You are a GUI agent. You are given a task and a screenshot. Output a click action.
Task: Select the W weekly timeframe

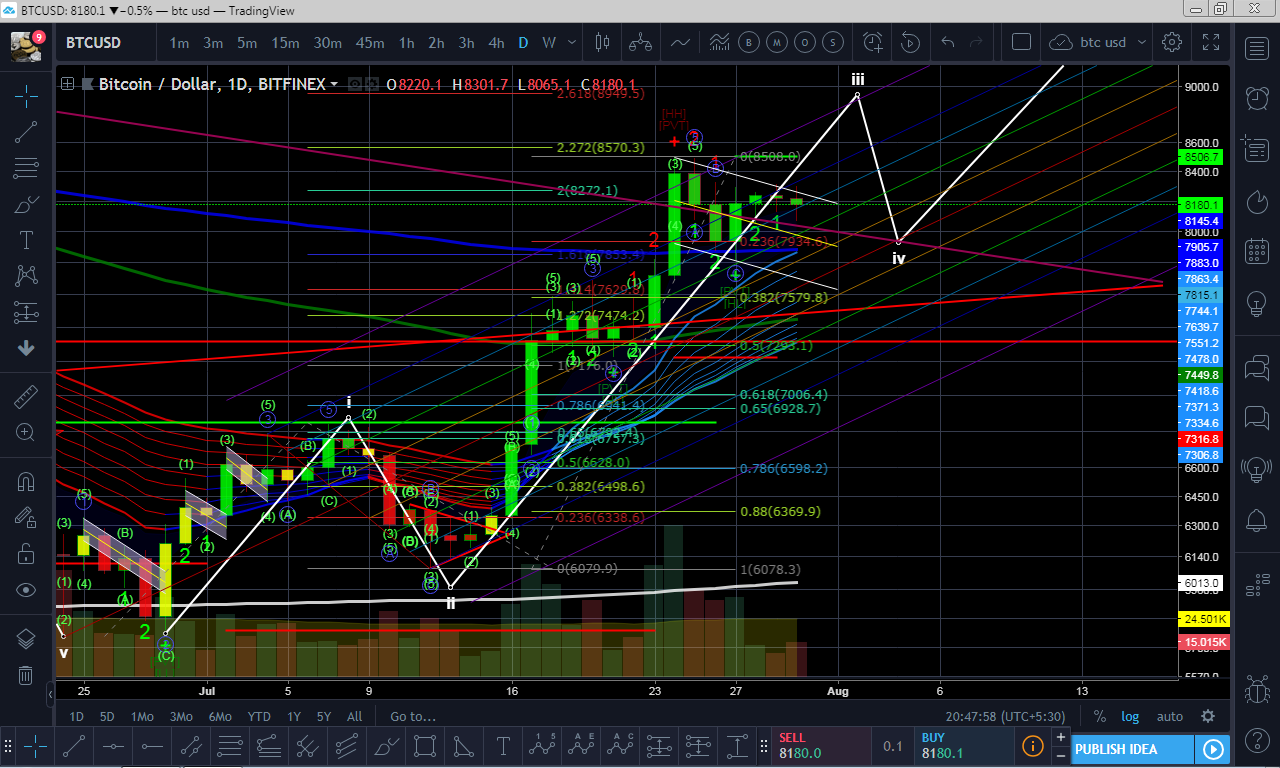549,42
